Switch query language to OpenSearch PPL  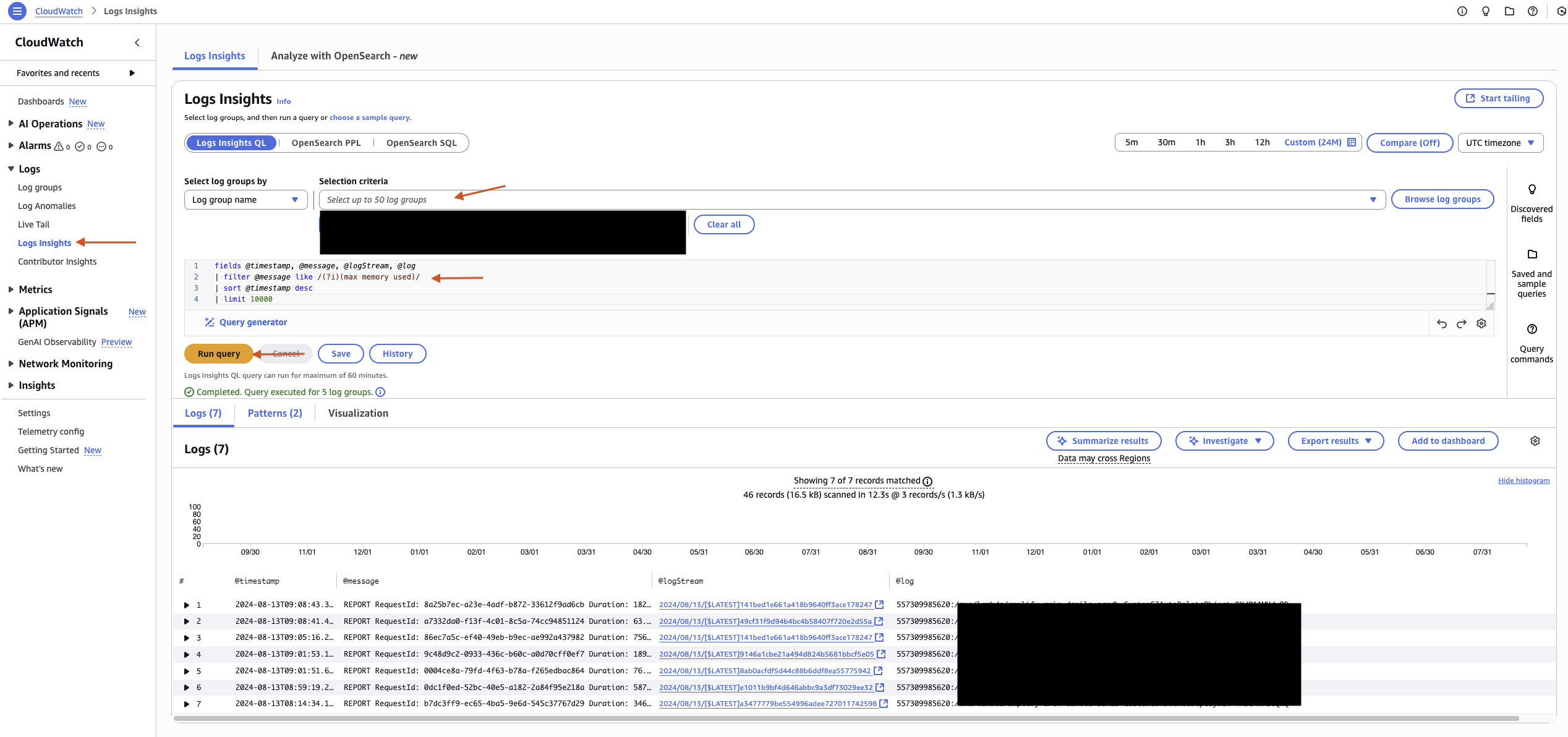tap(326, 142)
